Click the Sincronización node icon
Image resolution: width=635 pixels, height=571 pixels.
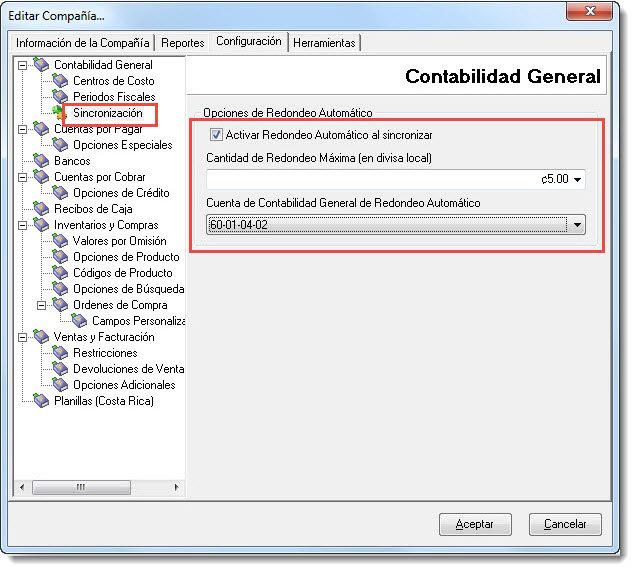point(59,113)
